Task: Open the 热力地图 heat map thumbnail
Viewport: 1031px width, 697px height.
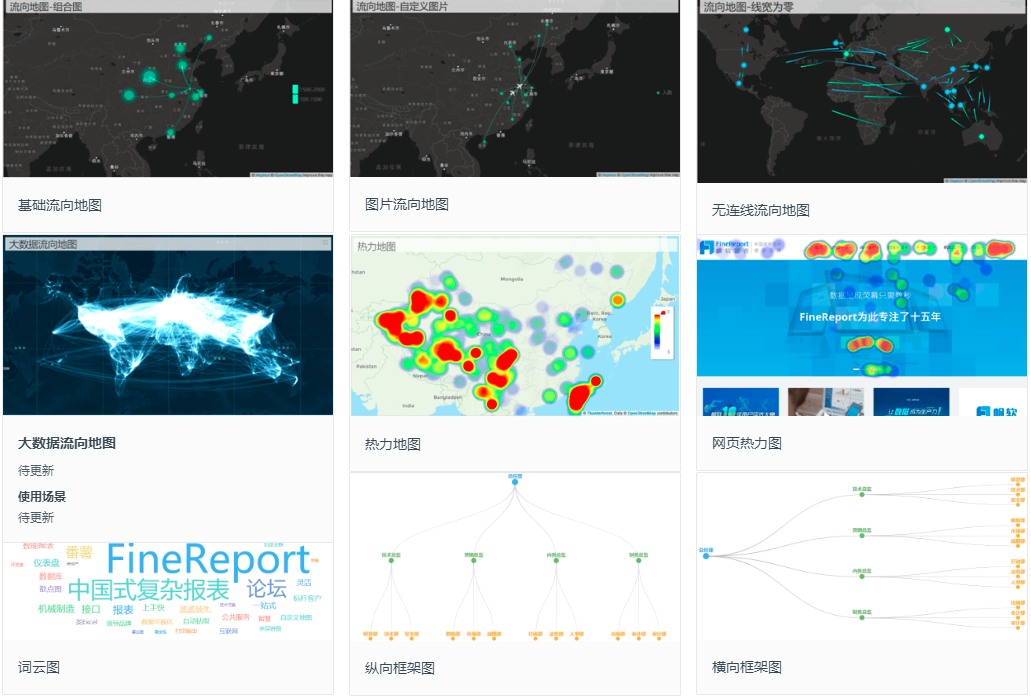Action: tap(515, 326)
